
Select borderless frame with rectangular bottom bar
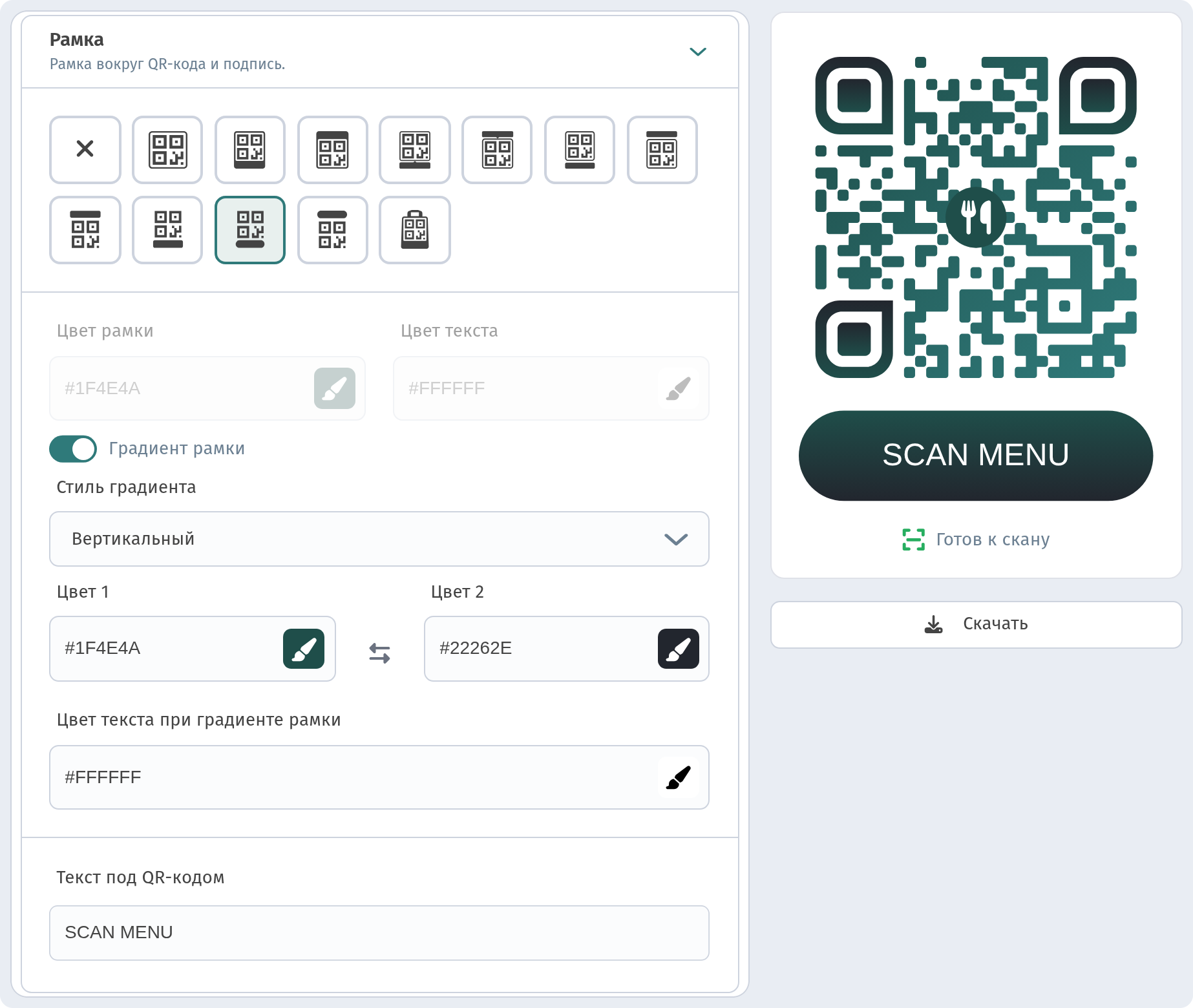[167, 230]
